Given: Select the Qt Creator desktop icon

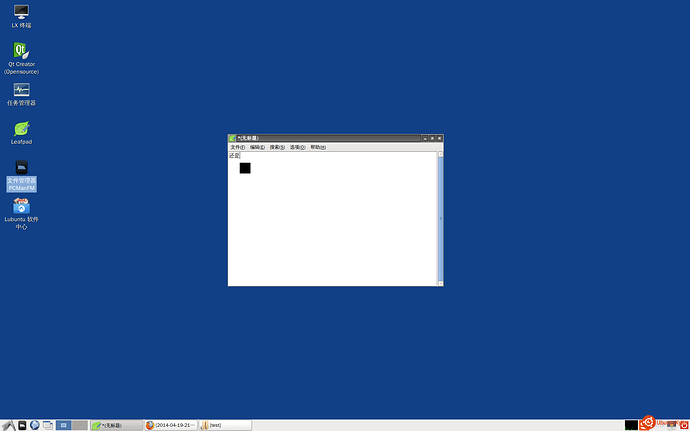Looking at the screenshot, I should tap(21, 58).
